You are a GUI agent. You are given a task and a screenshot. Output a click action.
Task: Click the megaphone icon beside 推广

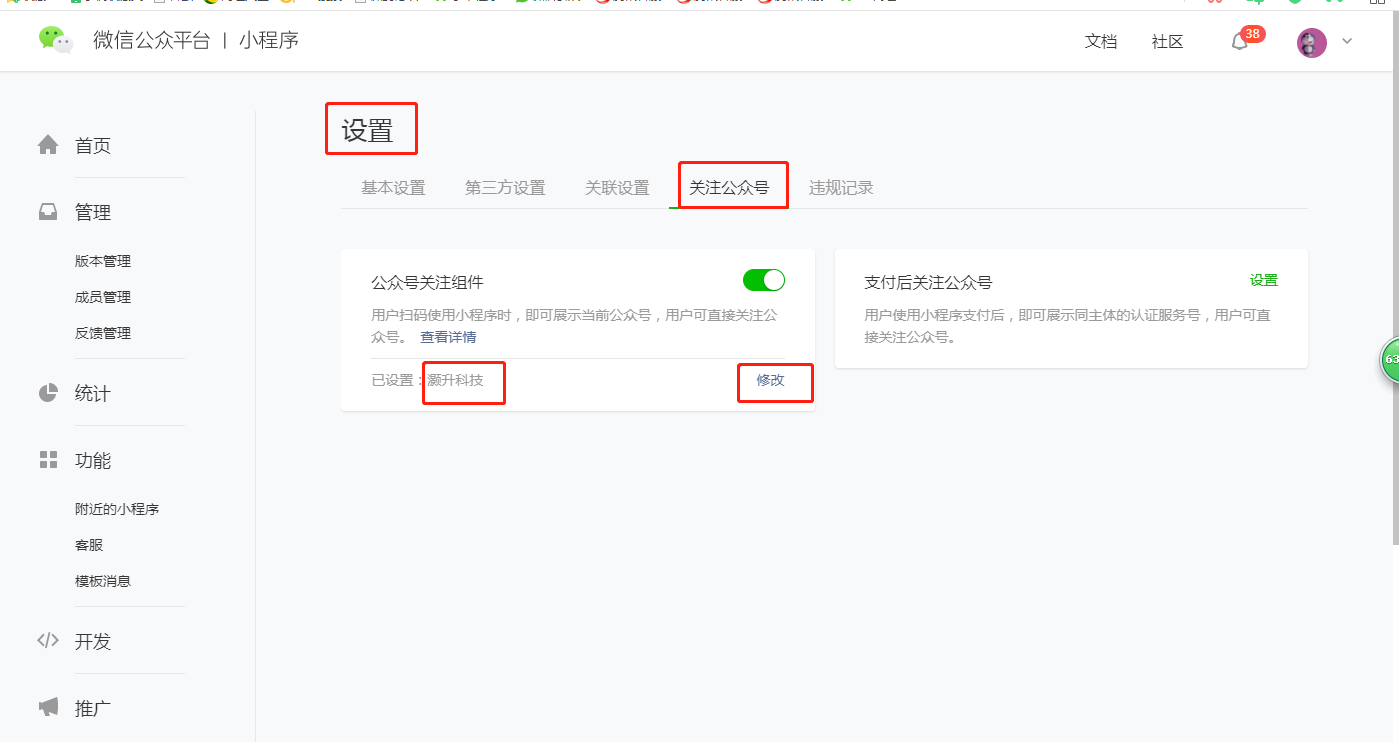[48, 708]
